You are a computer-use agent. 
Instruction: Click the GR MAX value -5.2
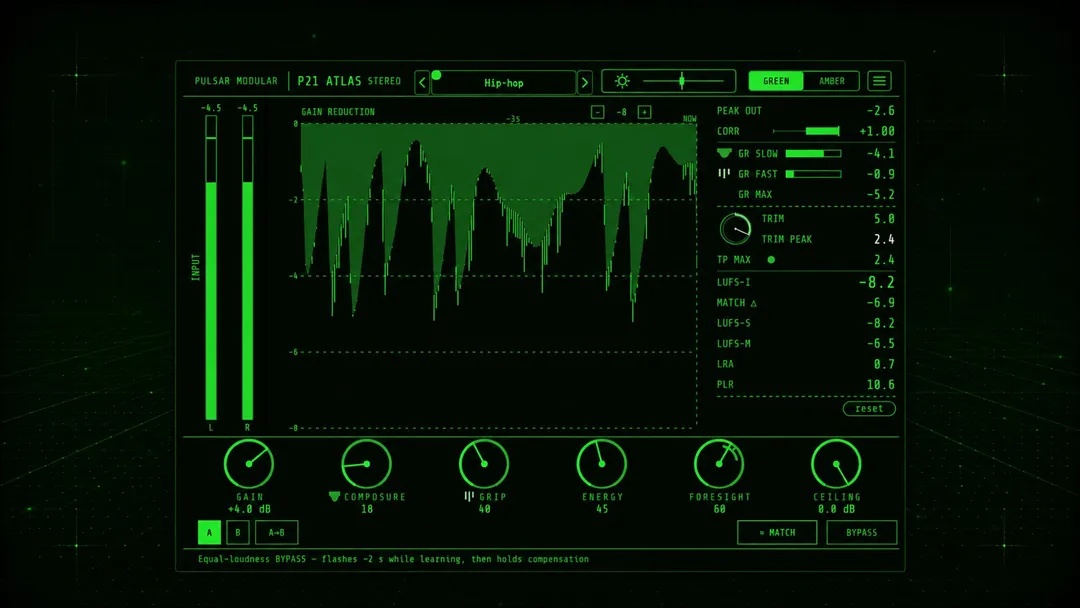pyautogui.click(x=880, y=195)
